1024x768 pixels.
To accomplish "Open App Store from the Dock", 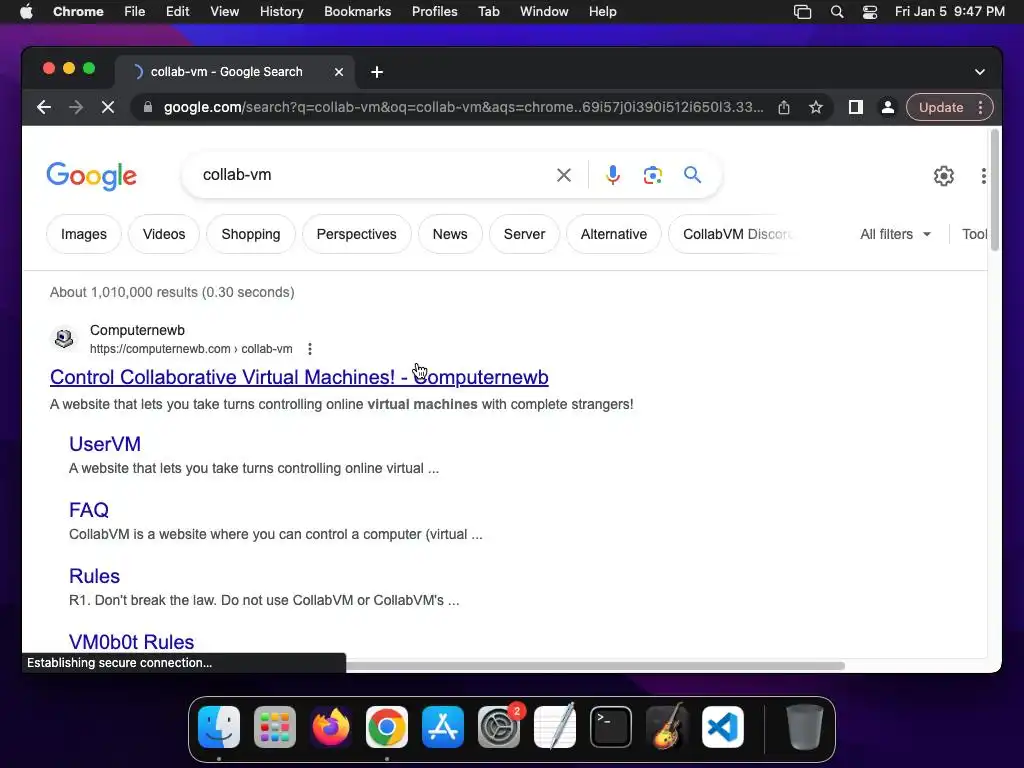I will tap(443, 726).
